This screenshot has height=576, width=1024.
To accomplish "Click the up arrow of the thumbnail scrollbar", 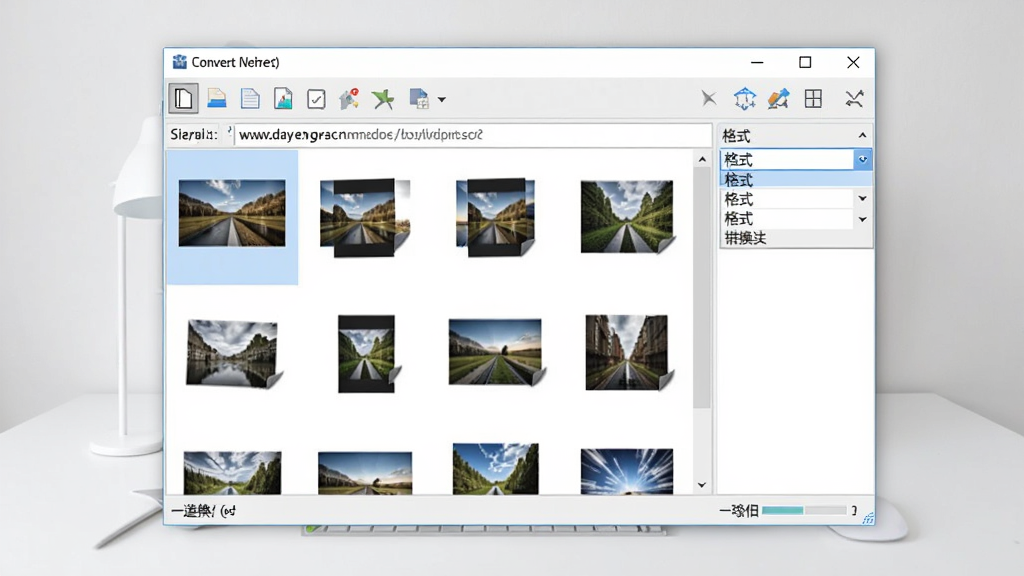I will (x=702, y=159).
